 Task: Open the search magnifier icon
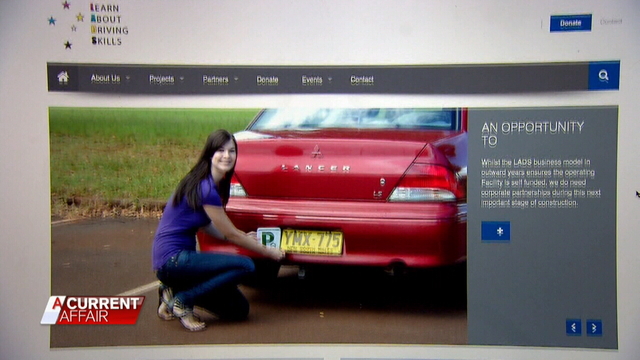tap(604, 76)
